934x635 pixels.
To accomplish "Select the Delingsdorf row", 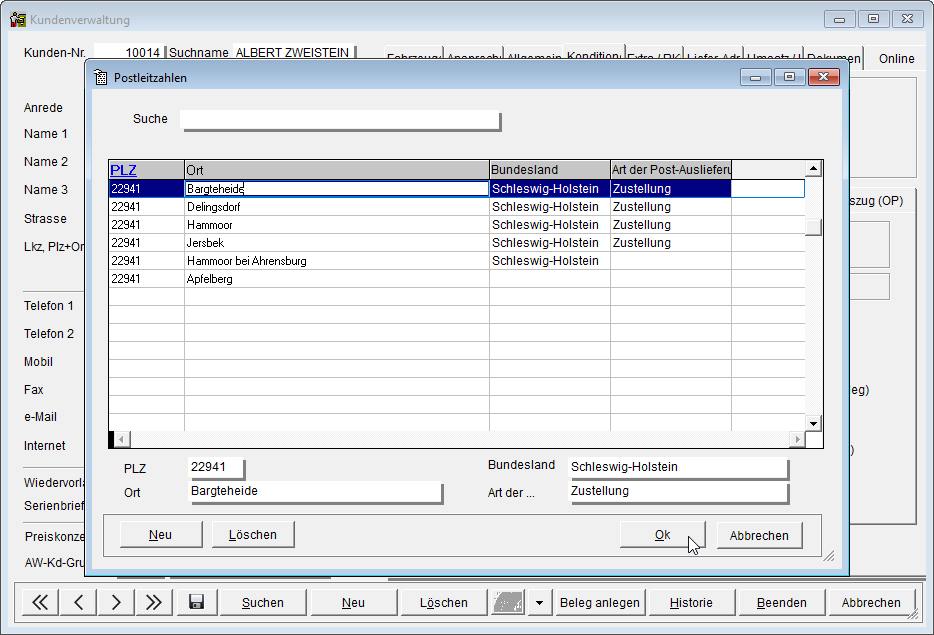I will tap(456, 207).
